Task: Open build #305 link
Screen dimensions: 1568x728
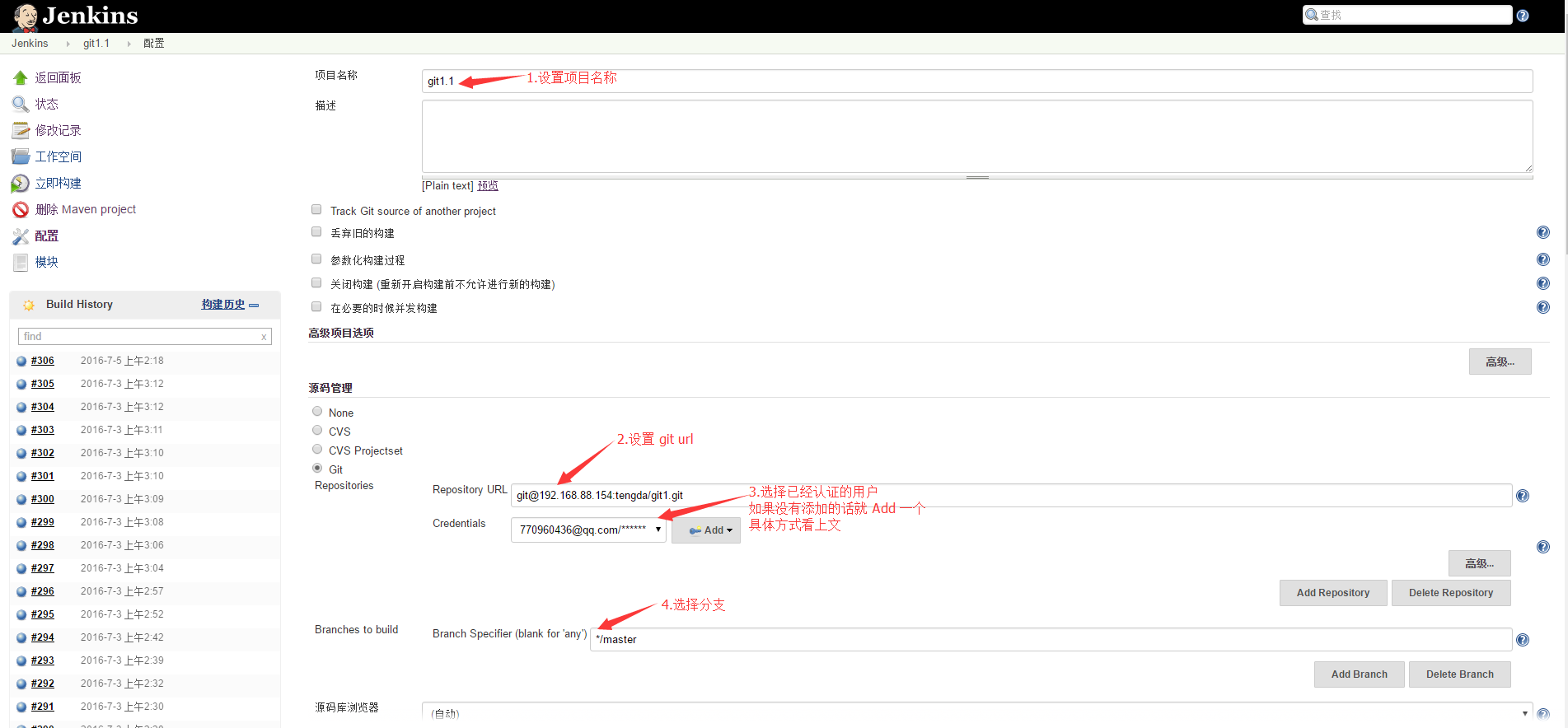Action: (43, 384)
